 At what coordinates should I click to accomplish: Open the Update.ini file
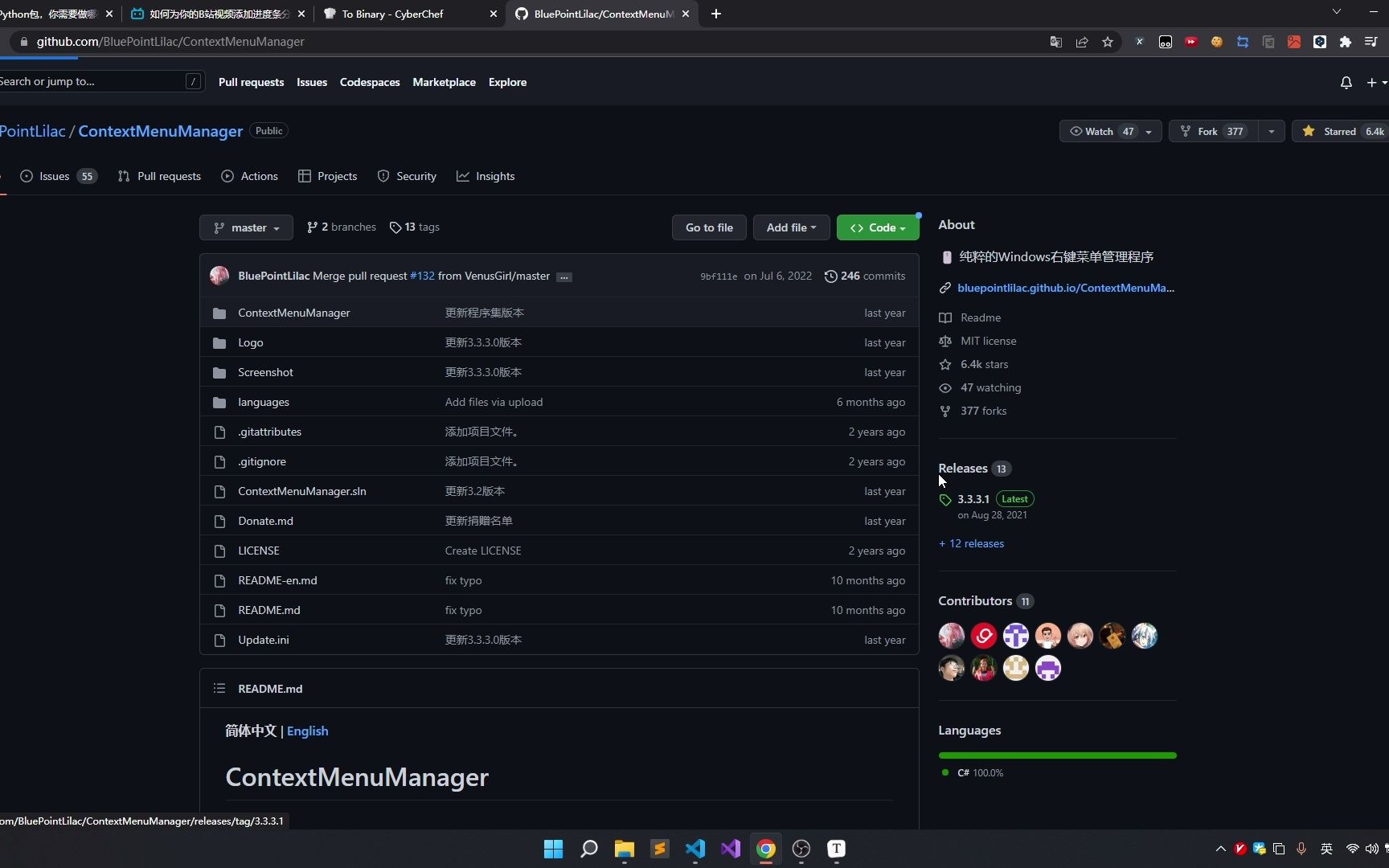[264, 640]
